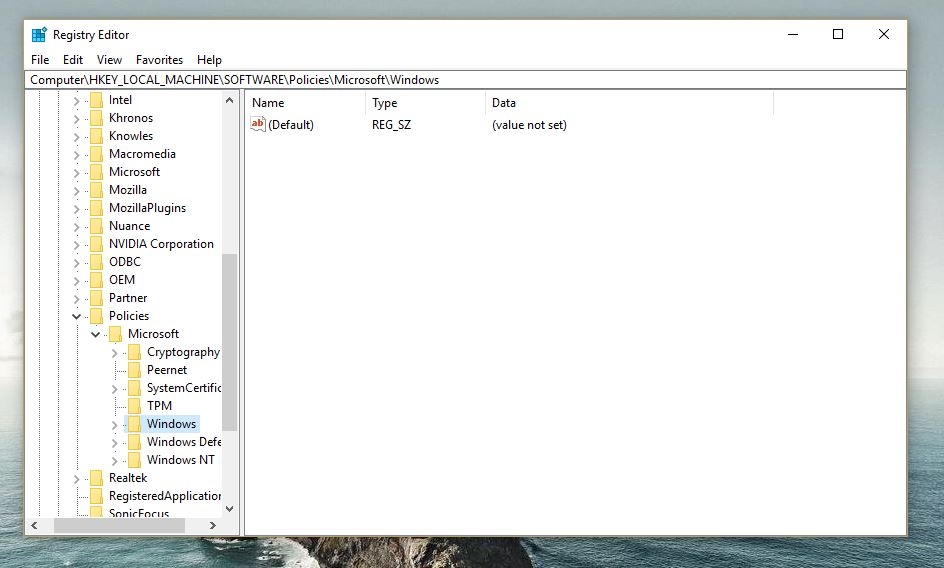944x568 pixels.
Task: Click the Knowles folder icon
Action: 96,136
